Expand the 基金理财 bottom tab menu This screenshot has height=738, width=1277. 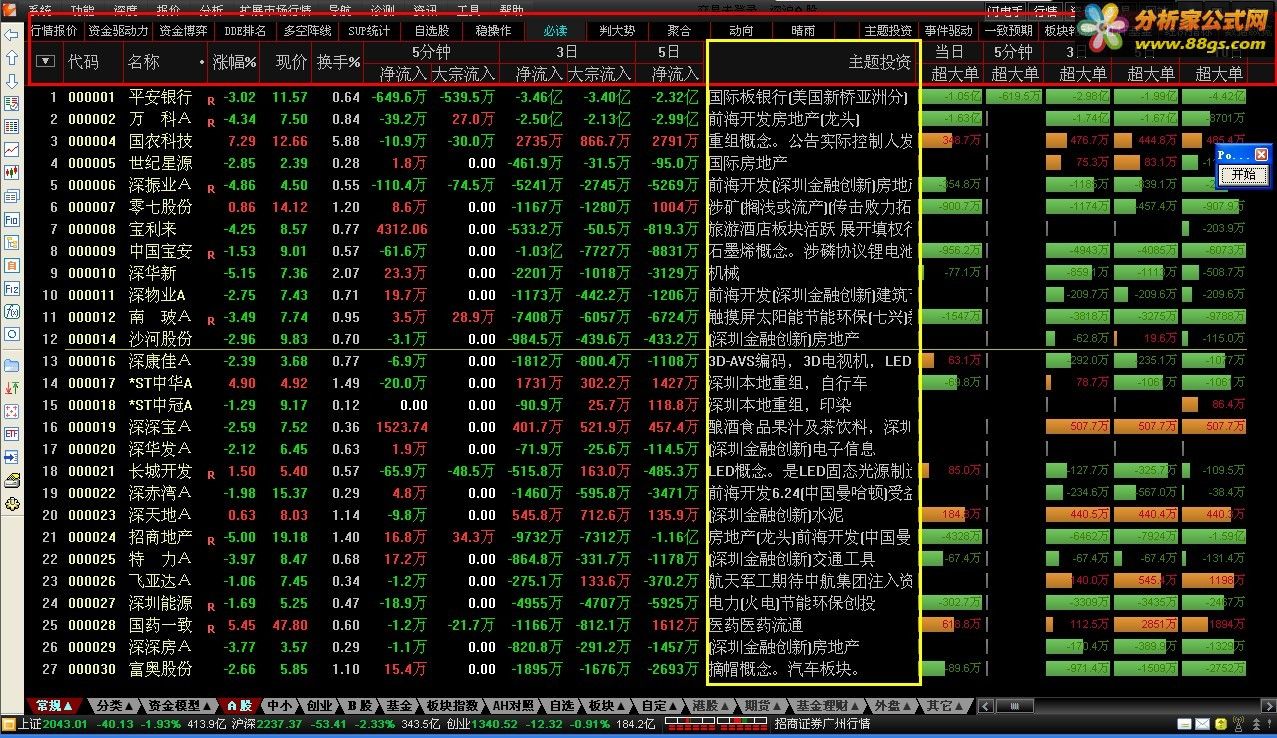point(829,706)
